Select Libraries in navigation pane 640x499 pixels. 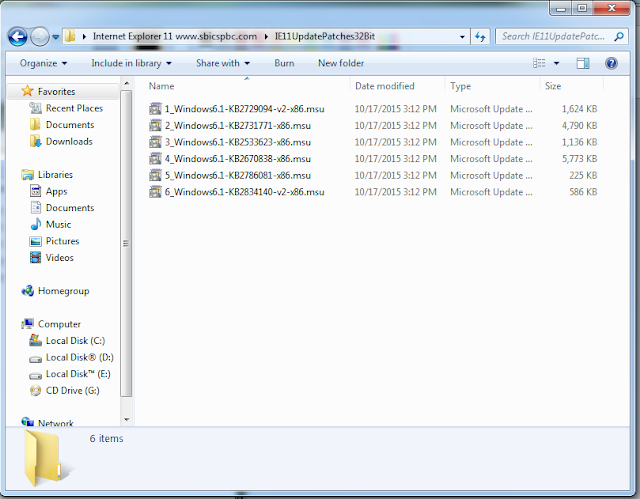[x=55, y=175]
